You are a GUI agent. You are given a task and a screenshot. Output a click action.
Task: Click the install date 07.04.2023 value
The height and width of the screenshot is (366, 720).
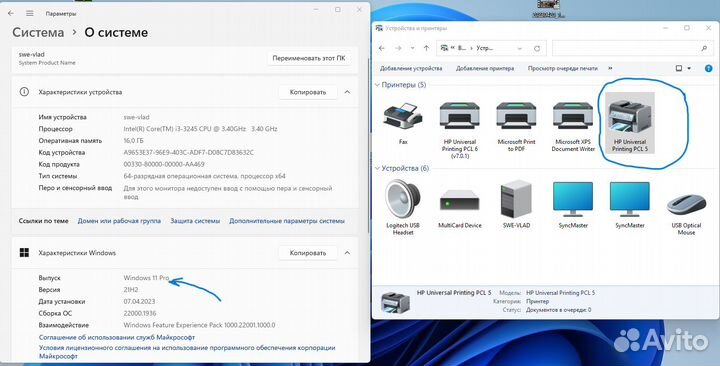click(x=140, y=302)
